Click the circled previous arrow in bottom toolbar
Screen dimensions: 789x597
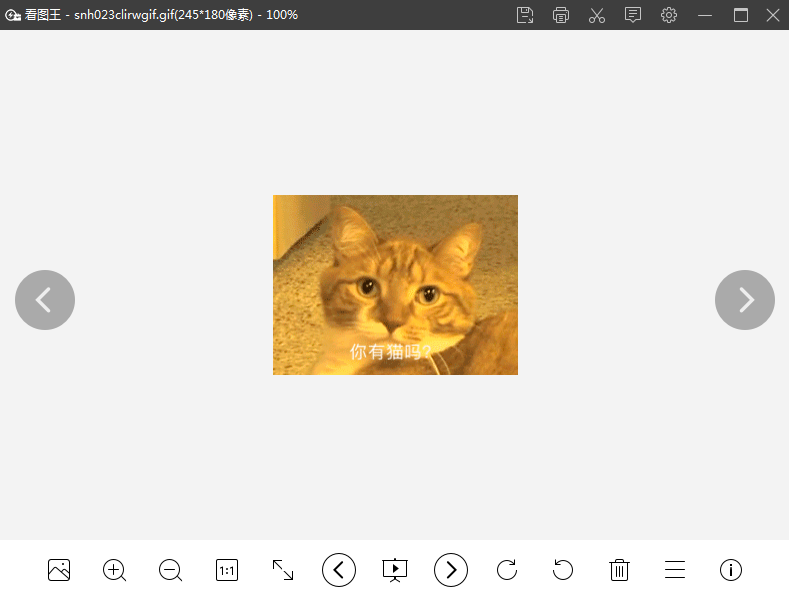(x=339, y=570)
